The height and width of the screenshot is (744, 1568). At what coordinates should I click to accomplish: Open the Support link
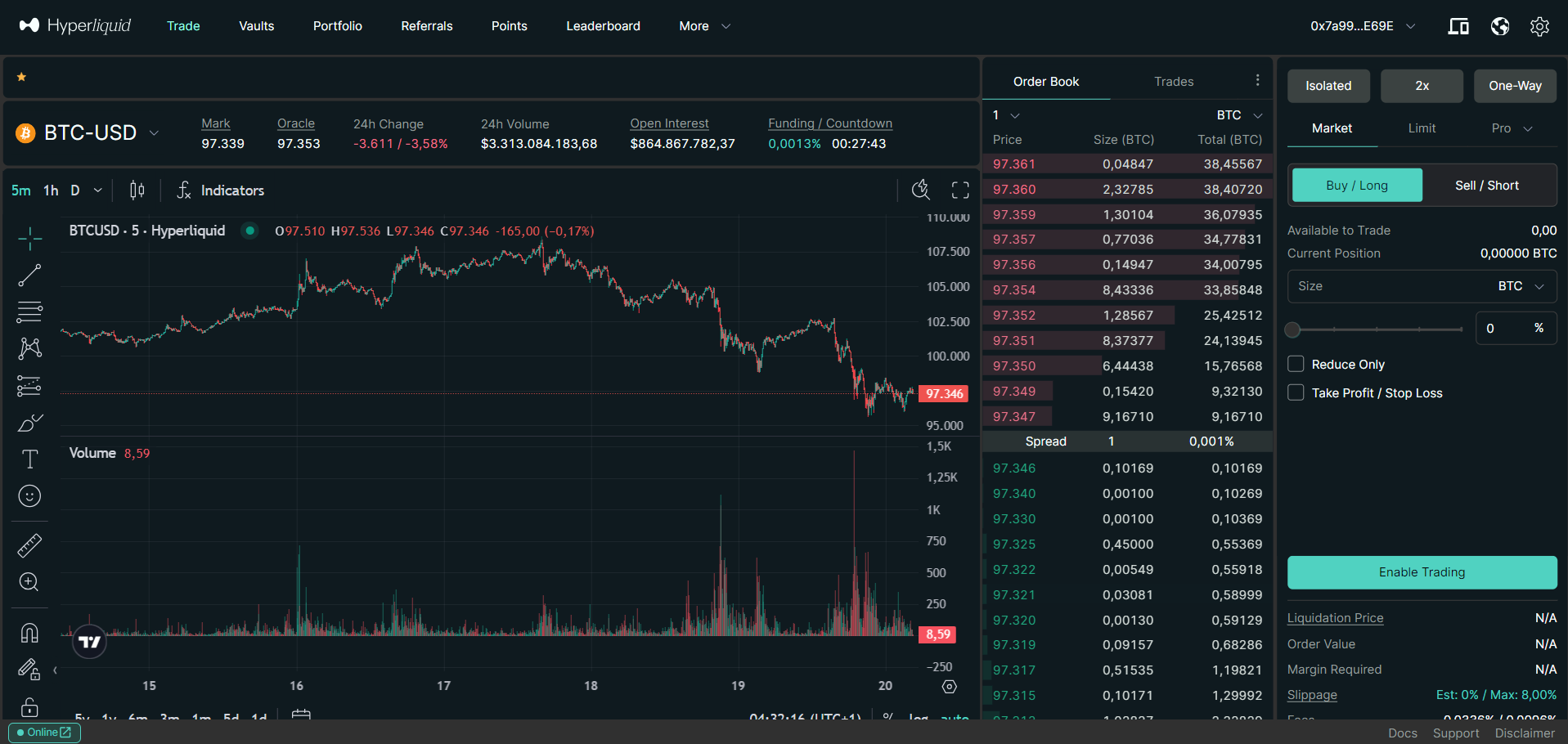pyautogui.click(x=1456, y=733)
